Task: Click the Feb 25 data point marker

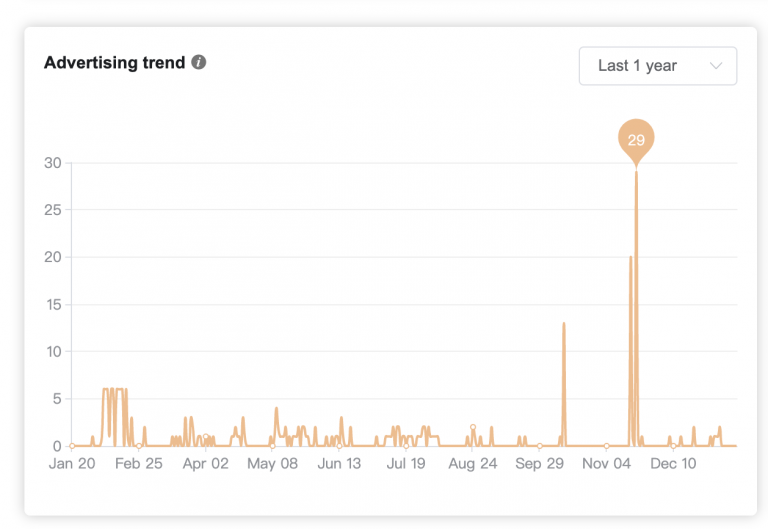Action: (139, 446)
